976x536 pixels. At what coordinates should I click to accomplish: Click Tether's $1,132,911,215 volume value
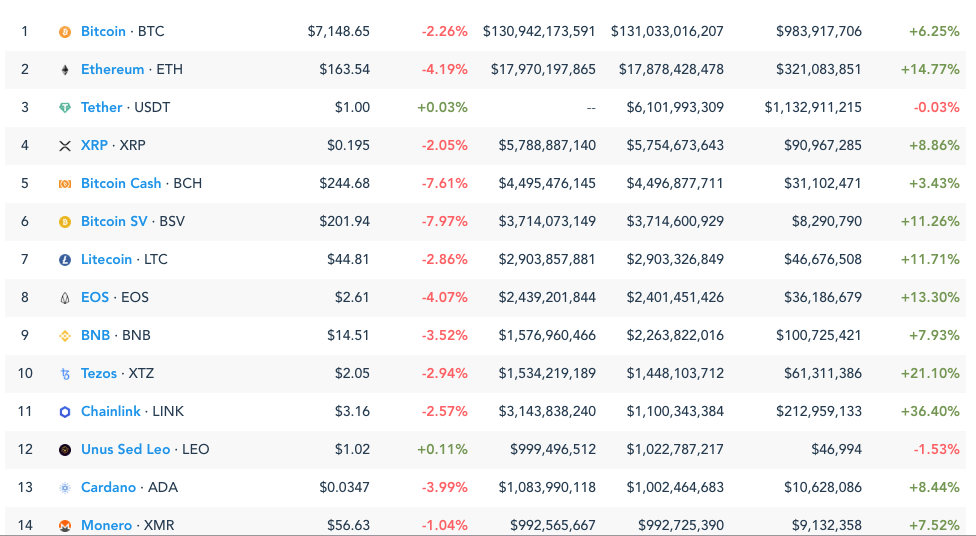click(x=813, y=107)
